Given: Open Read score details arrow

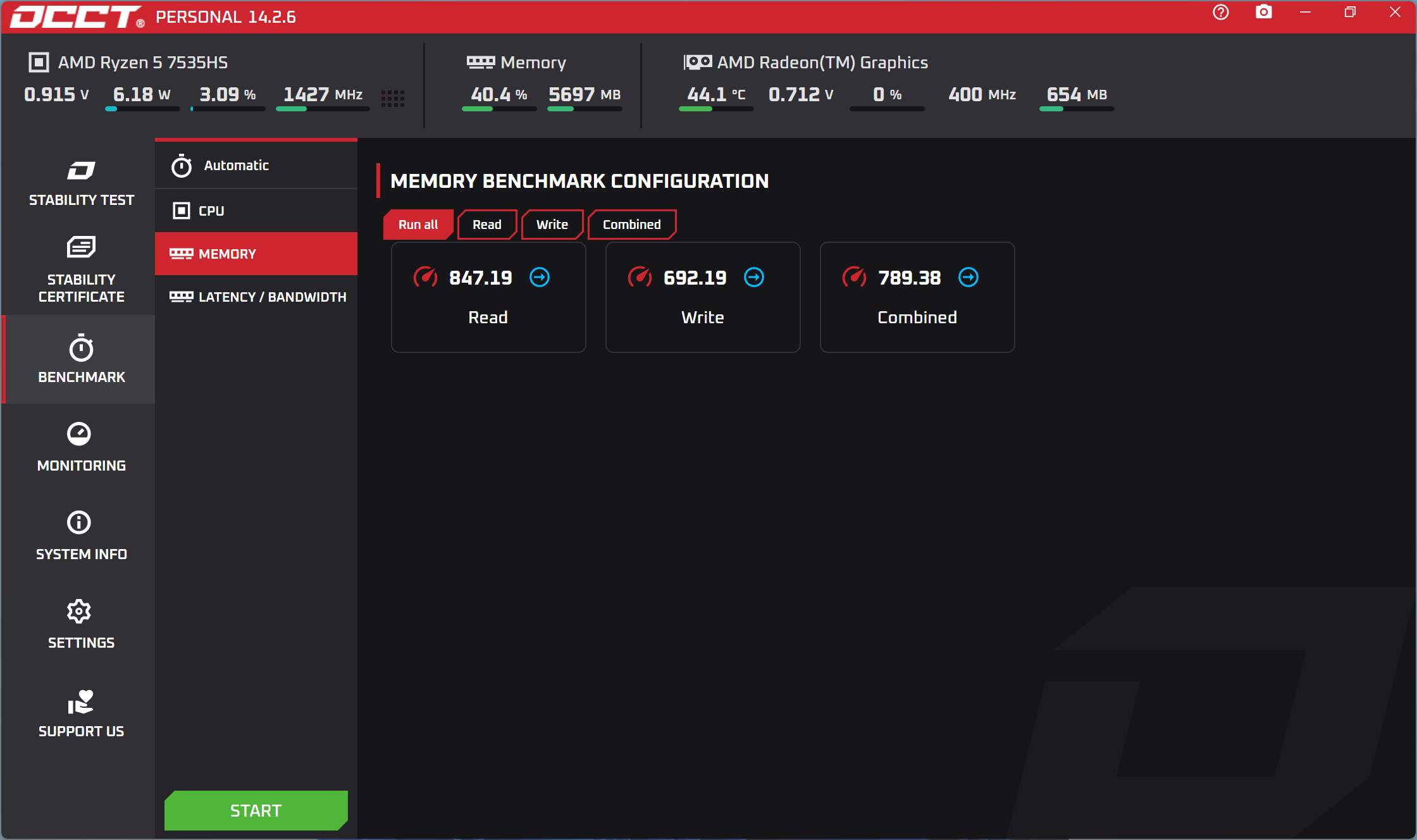Looking at the screenshot, I should (x=540, y=277).
